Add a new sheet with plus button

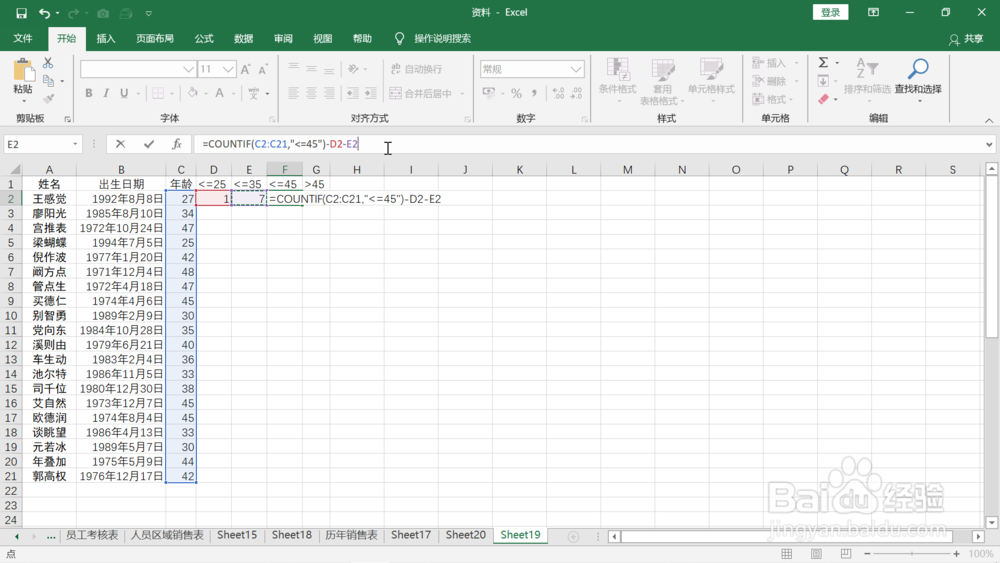click(x=573, y=536)
